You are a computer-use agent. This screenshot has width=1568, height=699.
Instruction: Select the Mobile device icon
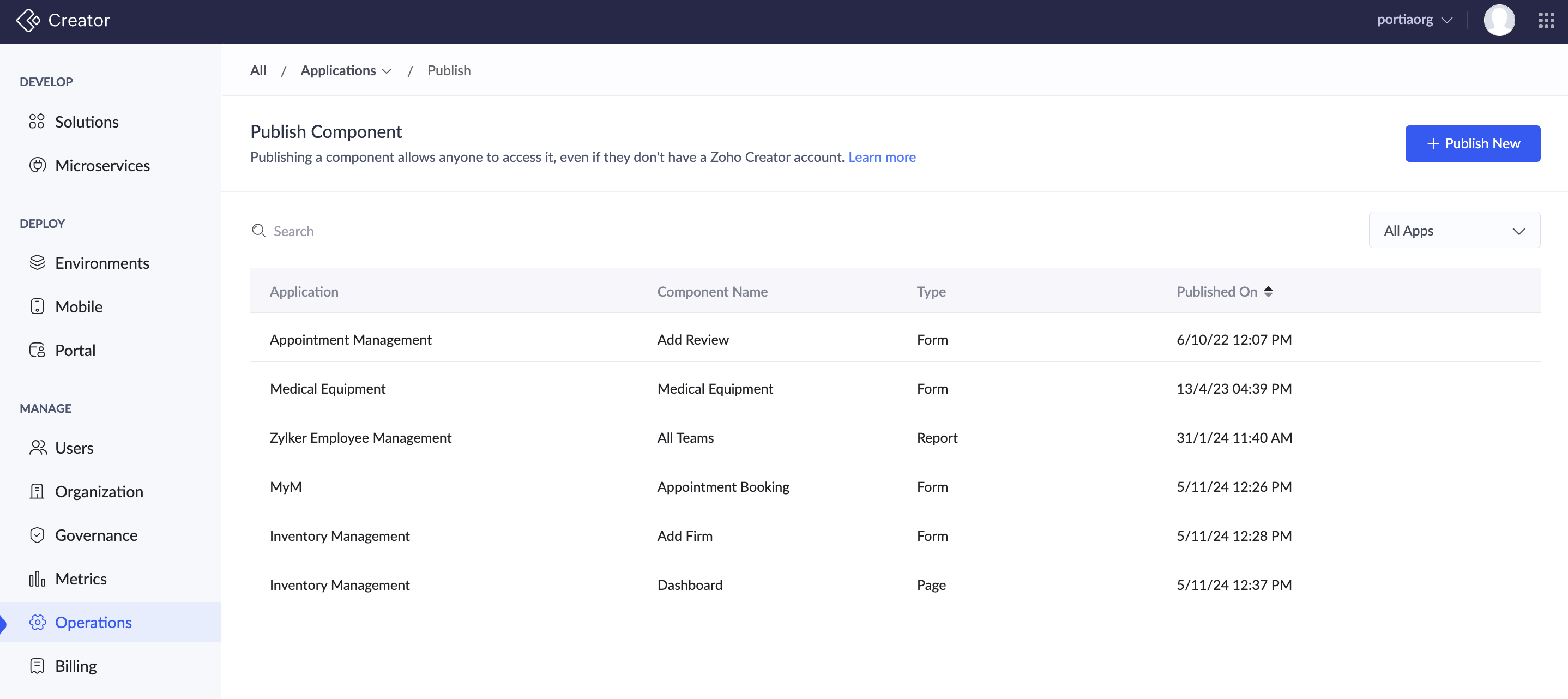37,306
